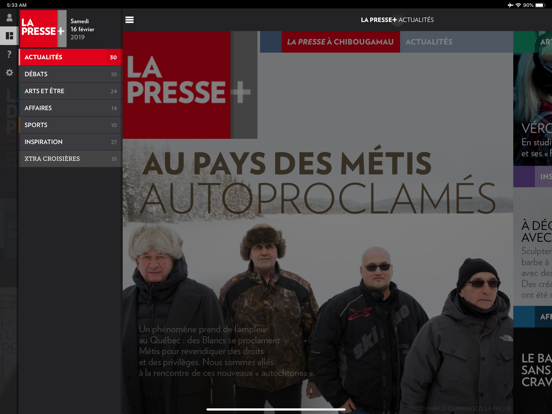Toggle the hamburger menu icon
Image resolution: width=552 pixels, height=414 pixels.
[129, 20]
